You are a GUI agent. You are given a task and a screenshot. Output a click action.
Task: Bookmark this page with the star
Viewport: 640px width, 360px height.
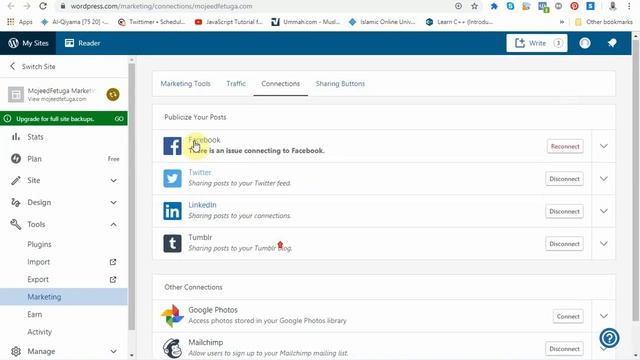[474, 6]
